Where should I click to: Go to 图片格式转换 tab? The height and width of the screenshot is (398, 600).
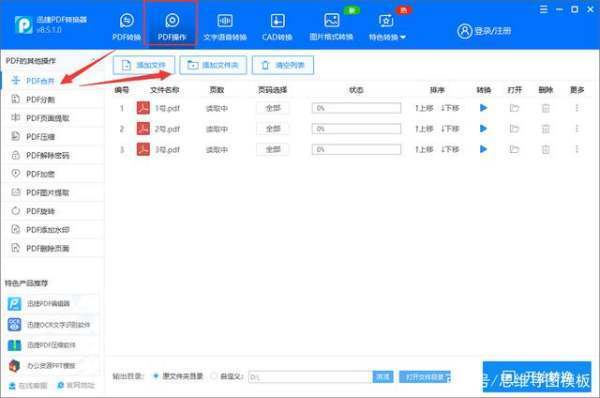click(331, 27)
